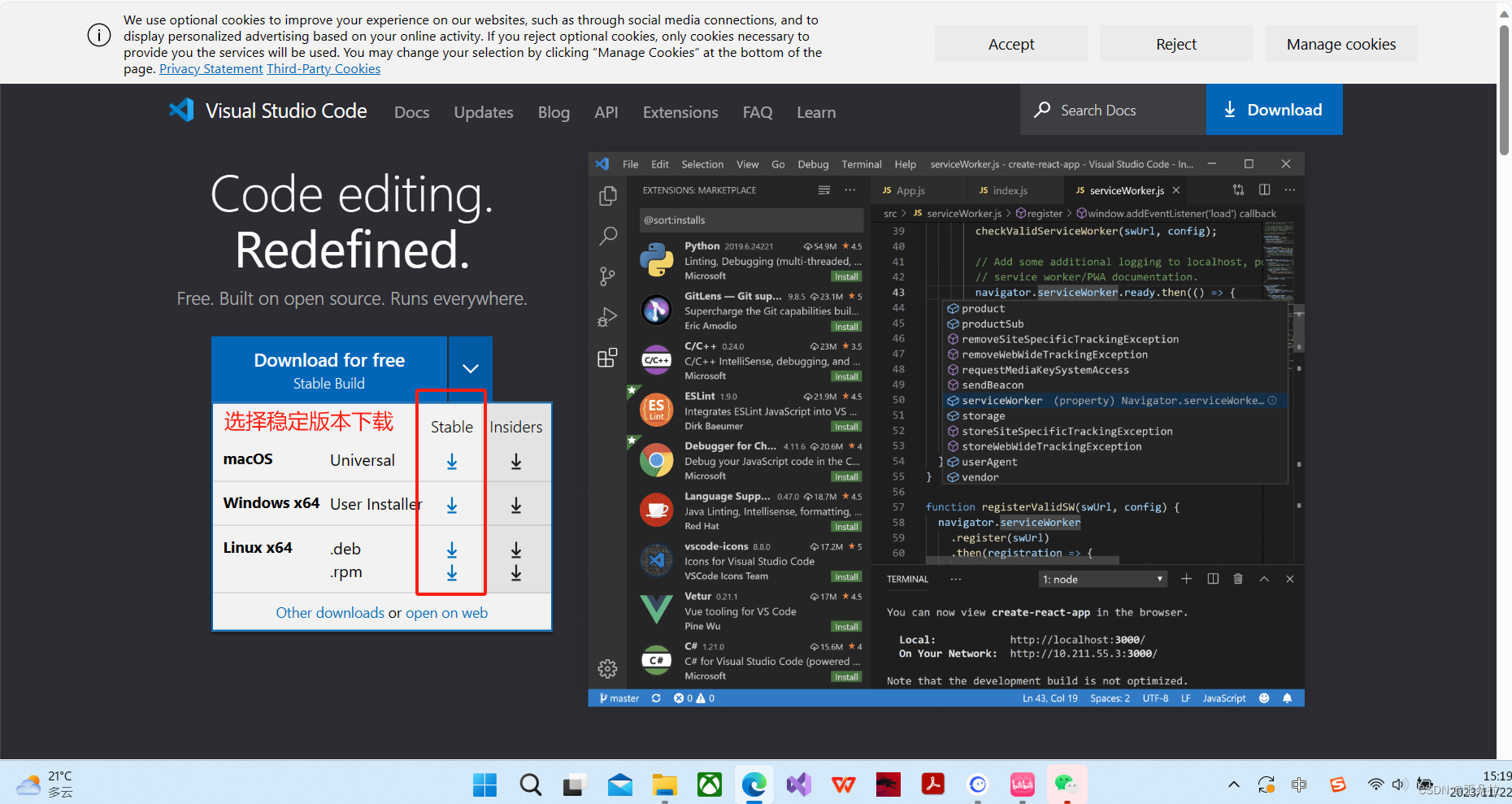Screen dimensions: 1512x804
Task: Open WPS Office from the taskbar
Action: [844, 784]
